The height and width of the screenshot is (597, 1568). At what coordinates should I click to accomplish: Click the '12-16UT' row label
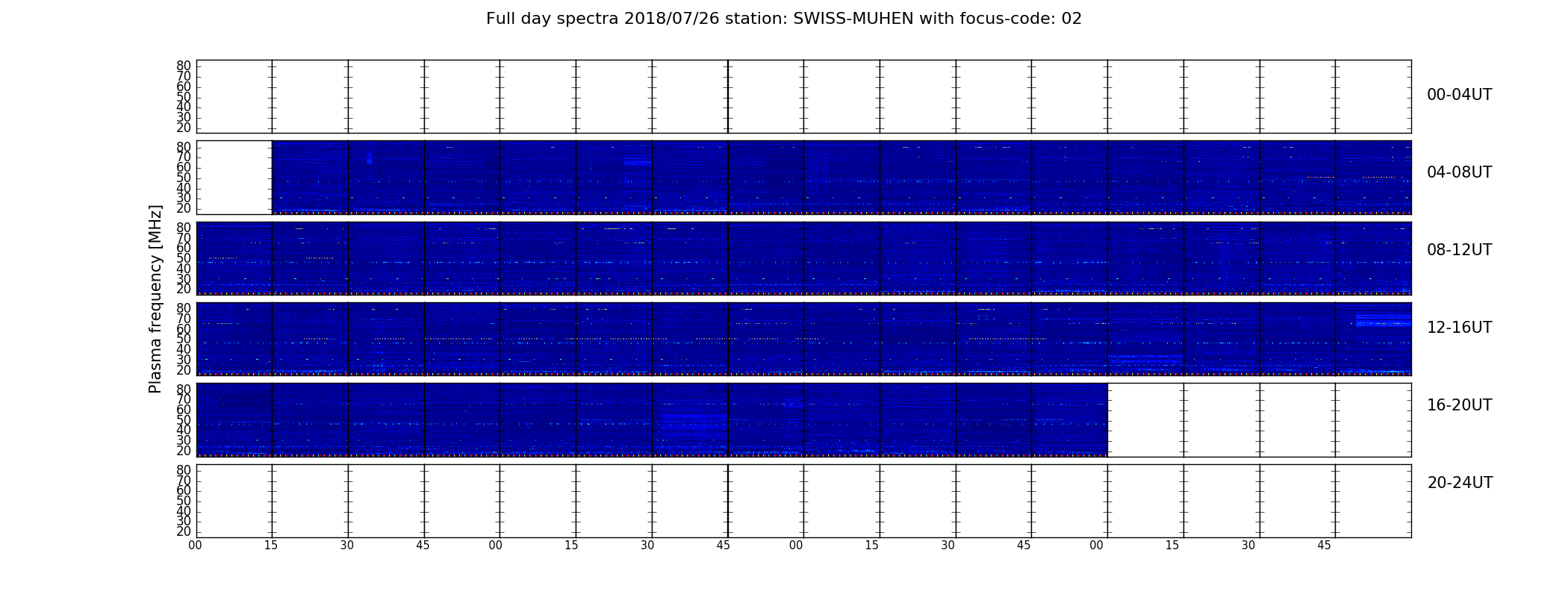tap(1459, 328)
